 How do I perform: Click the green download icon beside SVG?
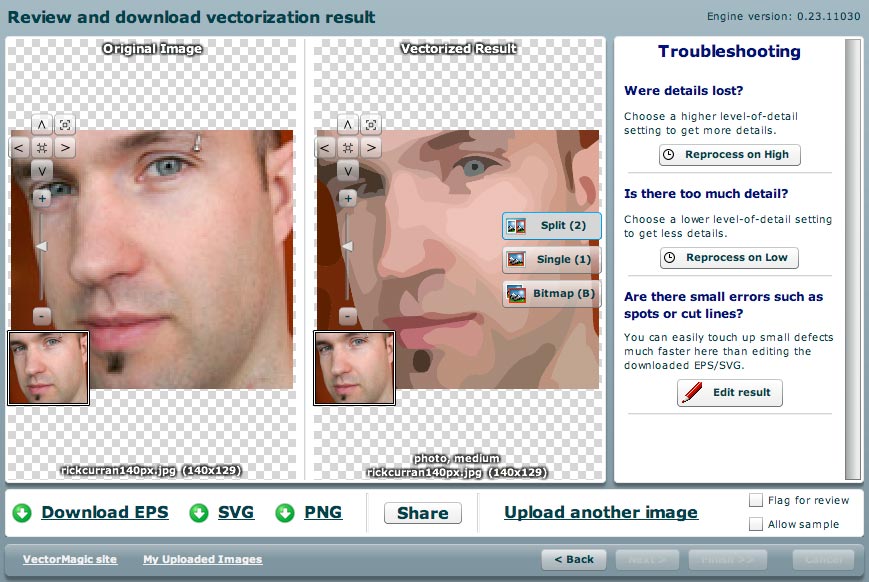click(198, 513)
